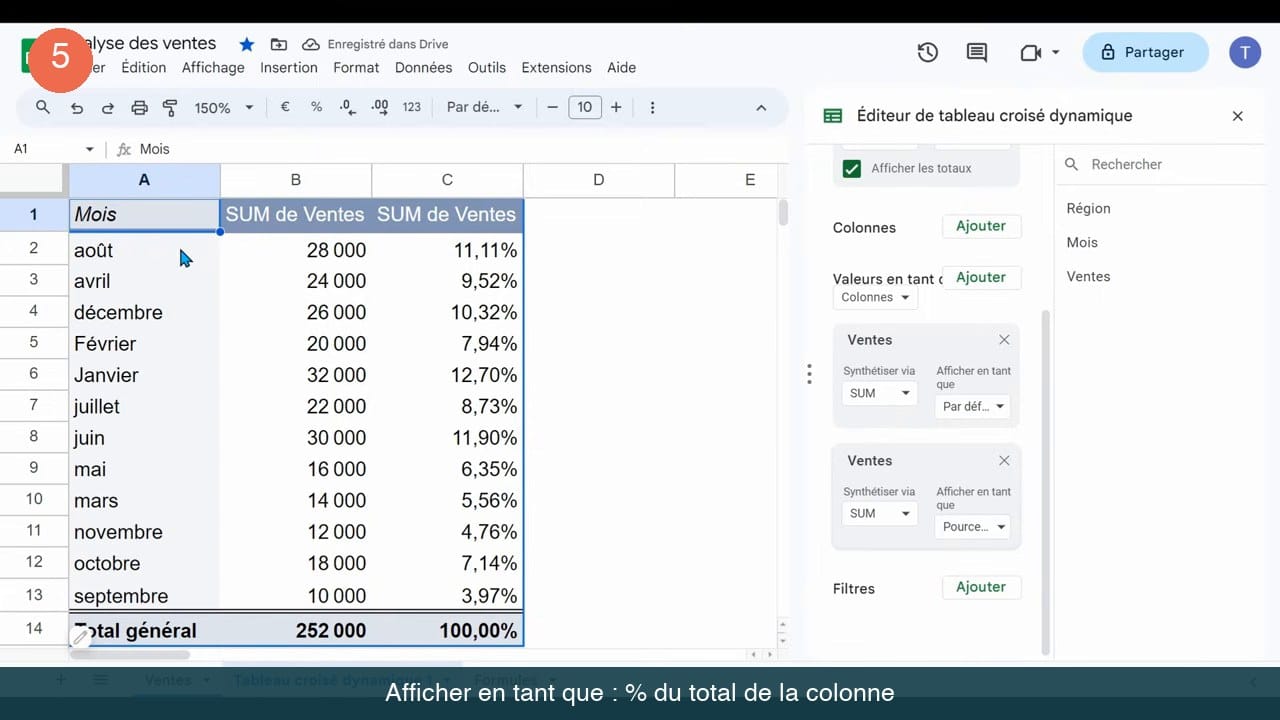The image size is (1280, 720).
Task: Open the Extensions menu
Action: [556, 67]
